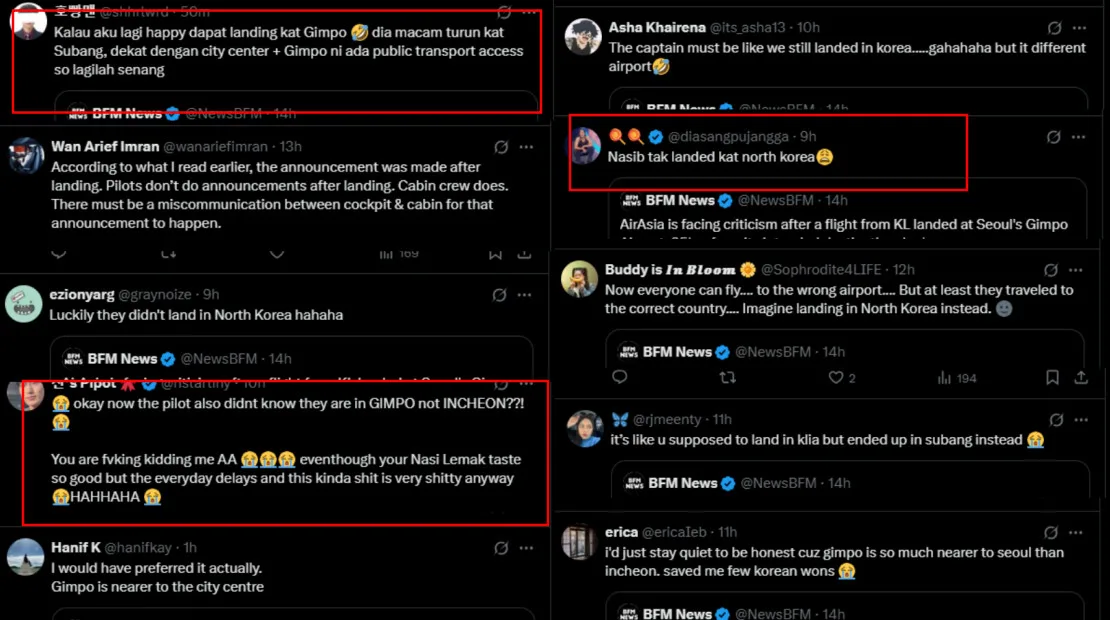1110x620 pixels.
Task: Repost Buddy is In Bloom's tweet
Action: (x=727, y=377)
